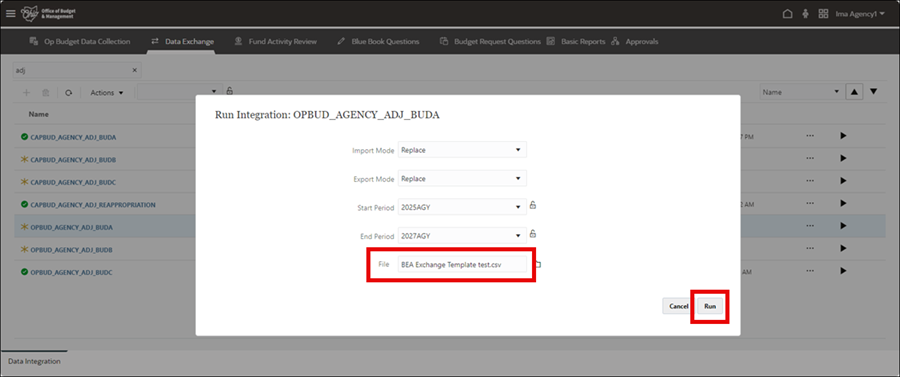900x377 pixels.
Task: Switch to Op Budget Data Collection tab
Action: [79, 41]
